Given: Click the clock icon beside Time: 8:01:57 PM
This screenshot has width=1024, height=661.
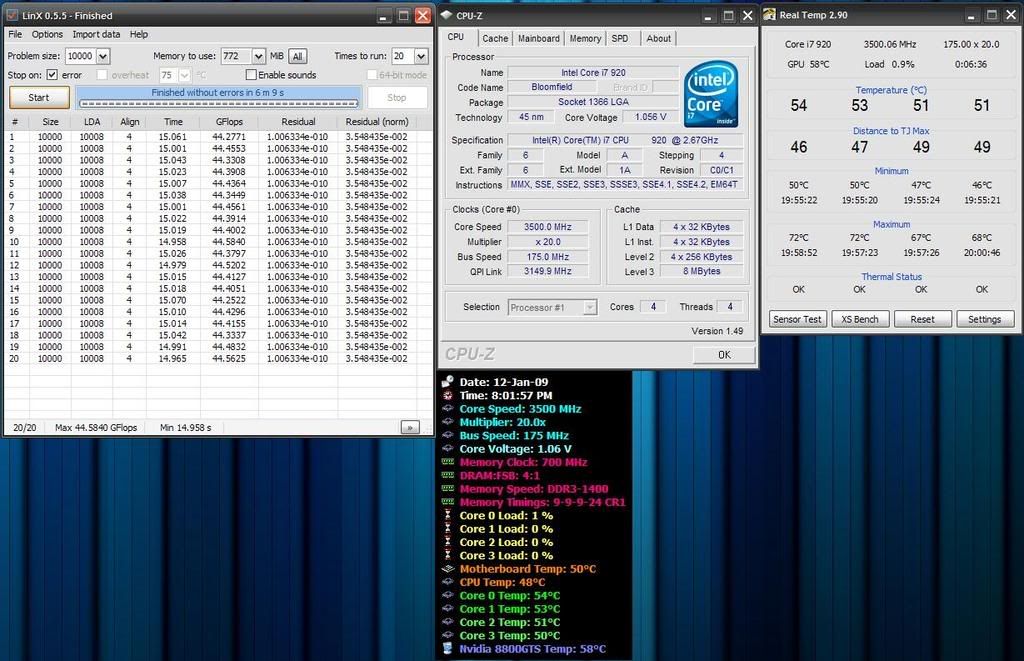Looking at the screenshot, I should coord(447,395).
